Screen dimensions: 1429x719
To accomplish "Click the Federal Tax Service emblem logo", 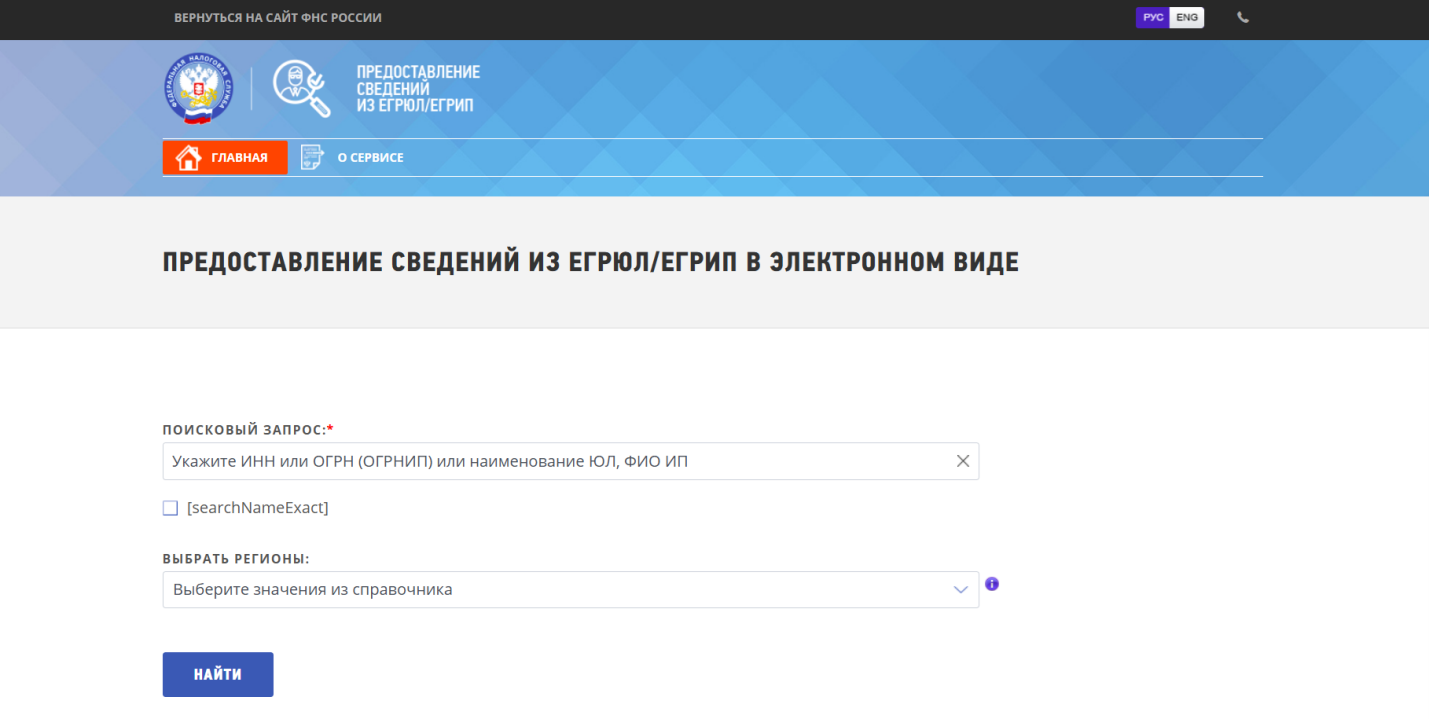I will pyautogui.click(x=197, y=88).
